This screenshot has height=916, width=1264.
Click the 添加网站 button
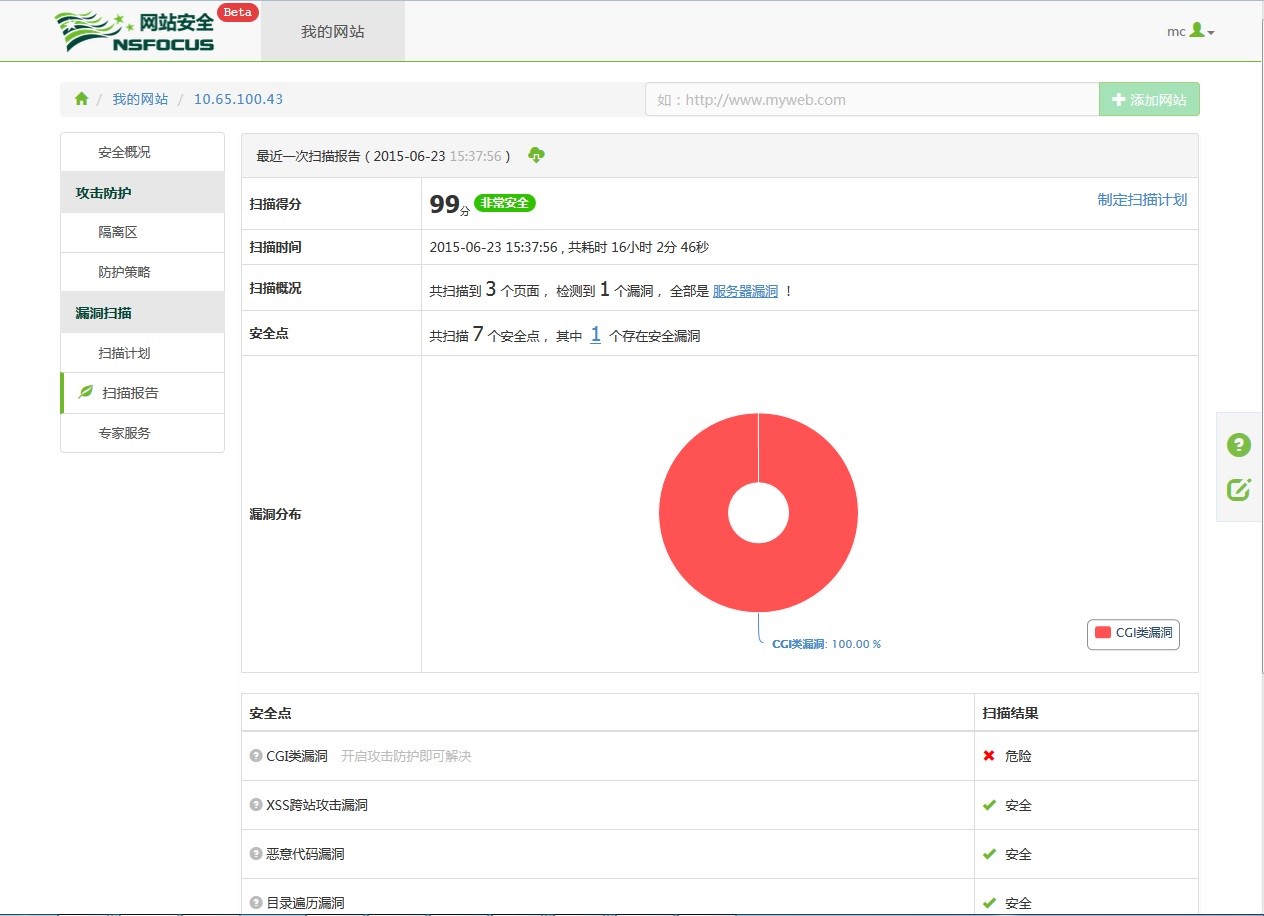[1149, 100]
